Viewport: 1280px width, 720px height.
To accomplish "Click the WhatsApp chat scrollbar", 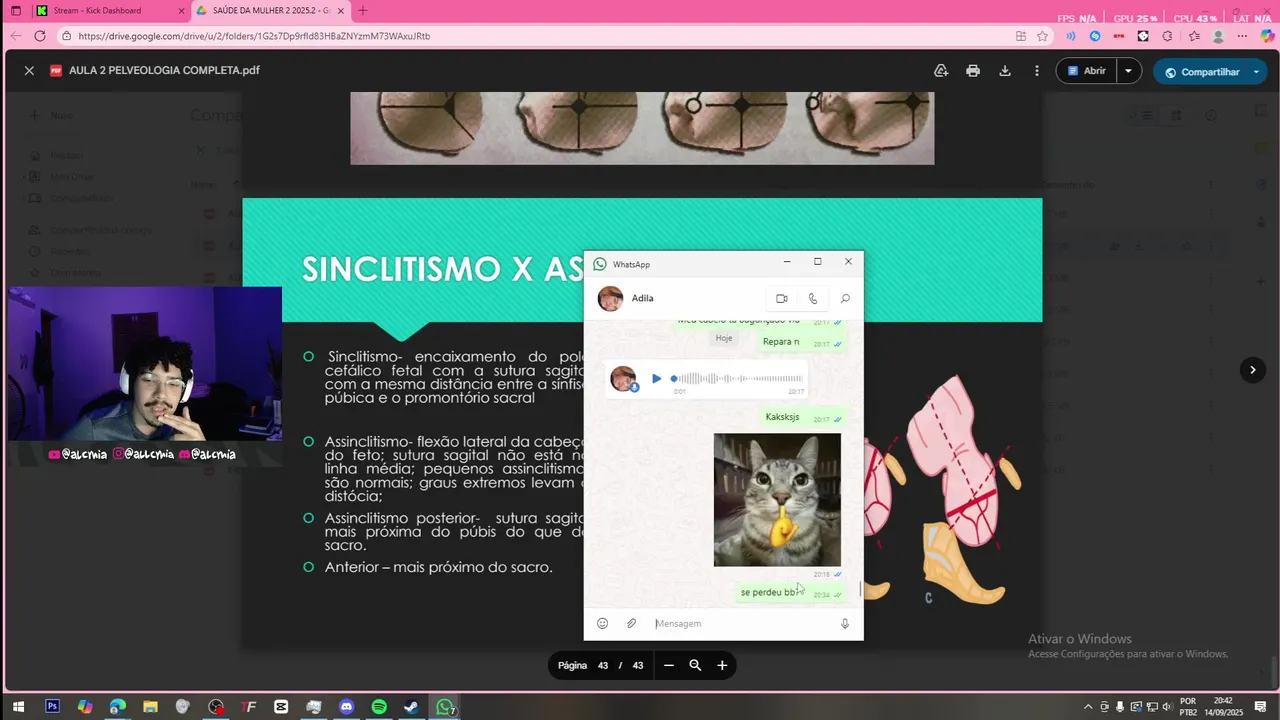I will (860, 589).
